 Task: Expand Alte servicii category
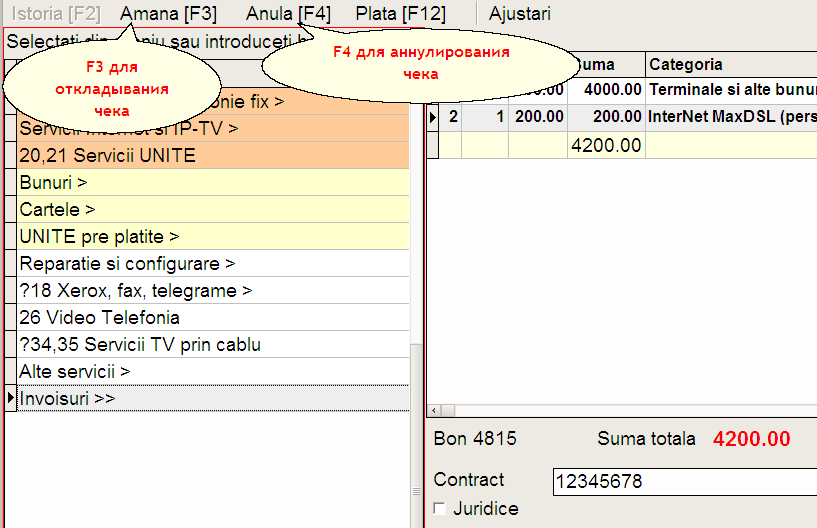coord(213,372)
